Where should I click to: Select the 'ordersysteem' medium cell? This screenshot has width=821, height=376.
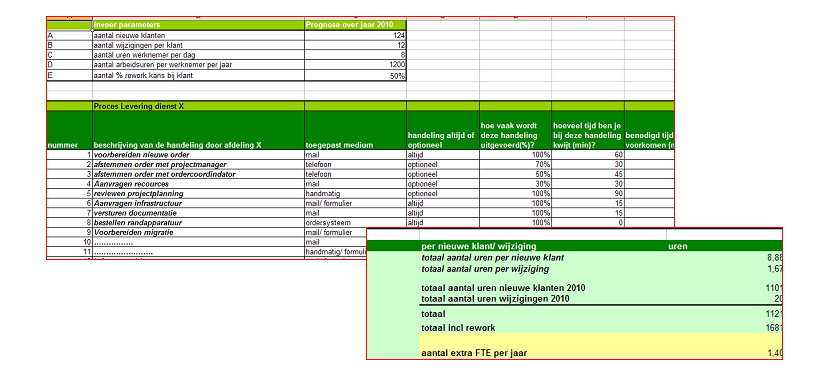[x=354, y=223]
